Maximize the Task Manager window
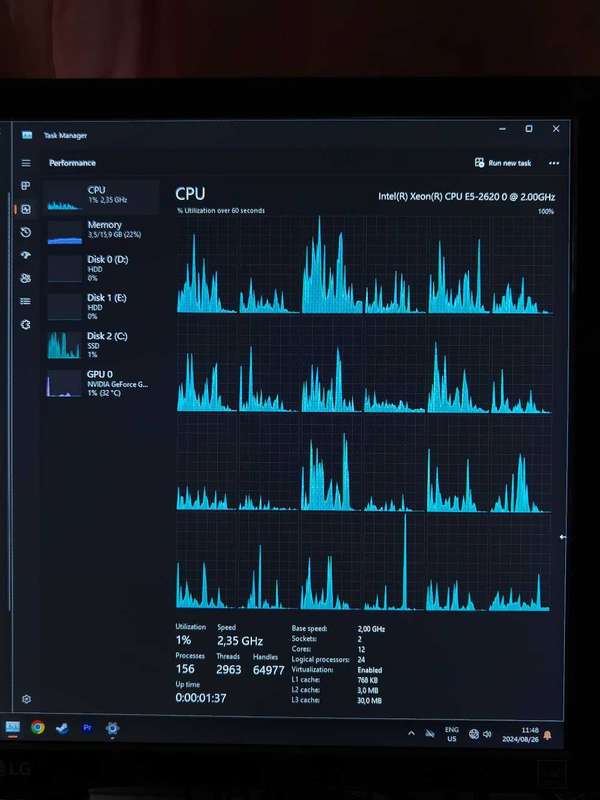 tap(529, 129)
